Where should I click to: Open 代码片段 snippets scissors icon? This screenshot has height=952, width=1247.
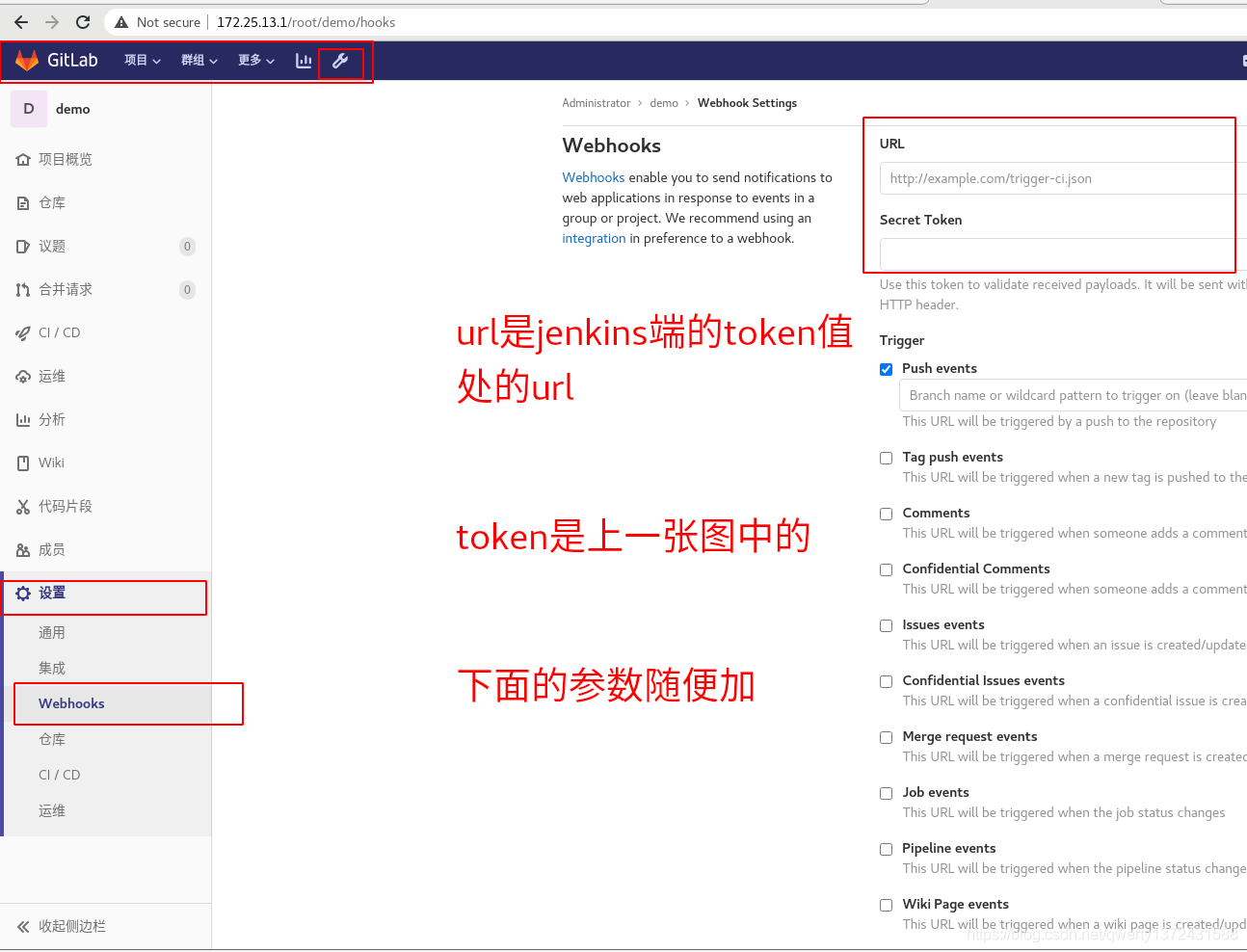[23, 507]
